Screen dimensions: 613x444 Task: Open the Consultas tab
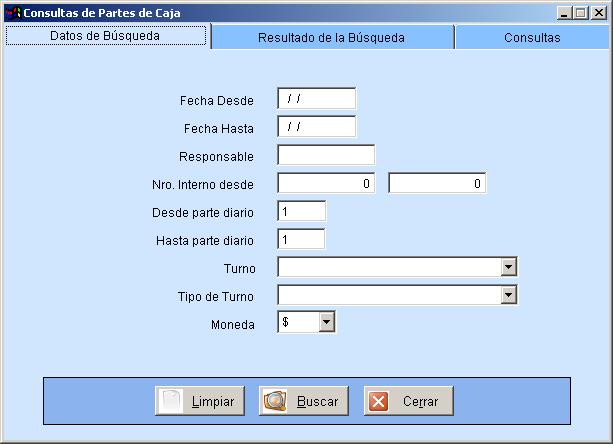(x=532, y=37)
